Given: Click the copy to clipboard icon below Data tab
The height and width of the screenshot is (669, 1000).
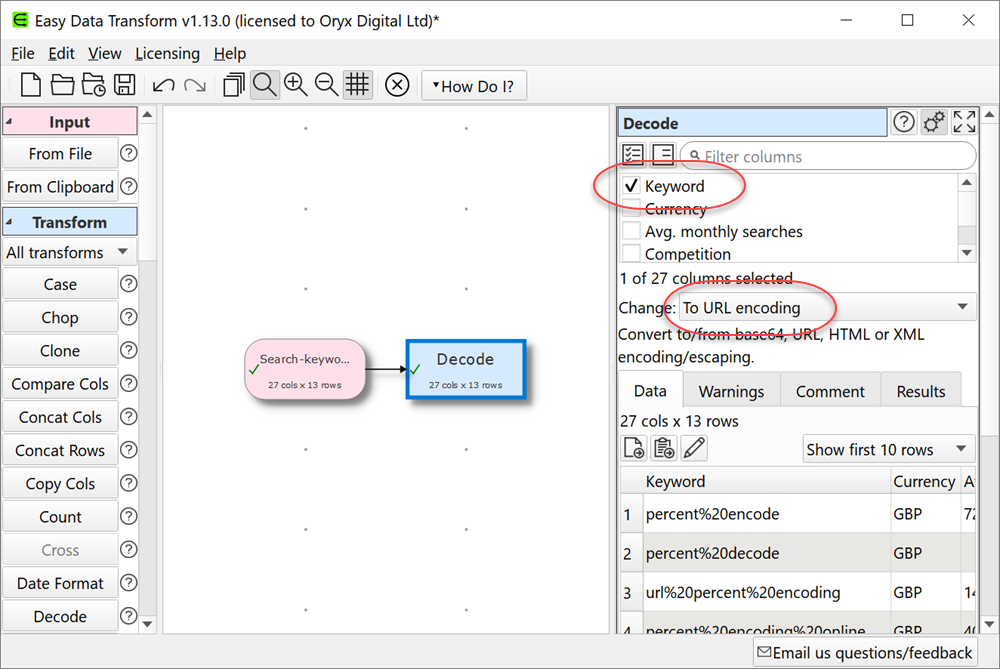Looking at the screenshot, I should click(663, 448).
